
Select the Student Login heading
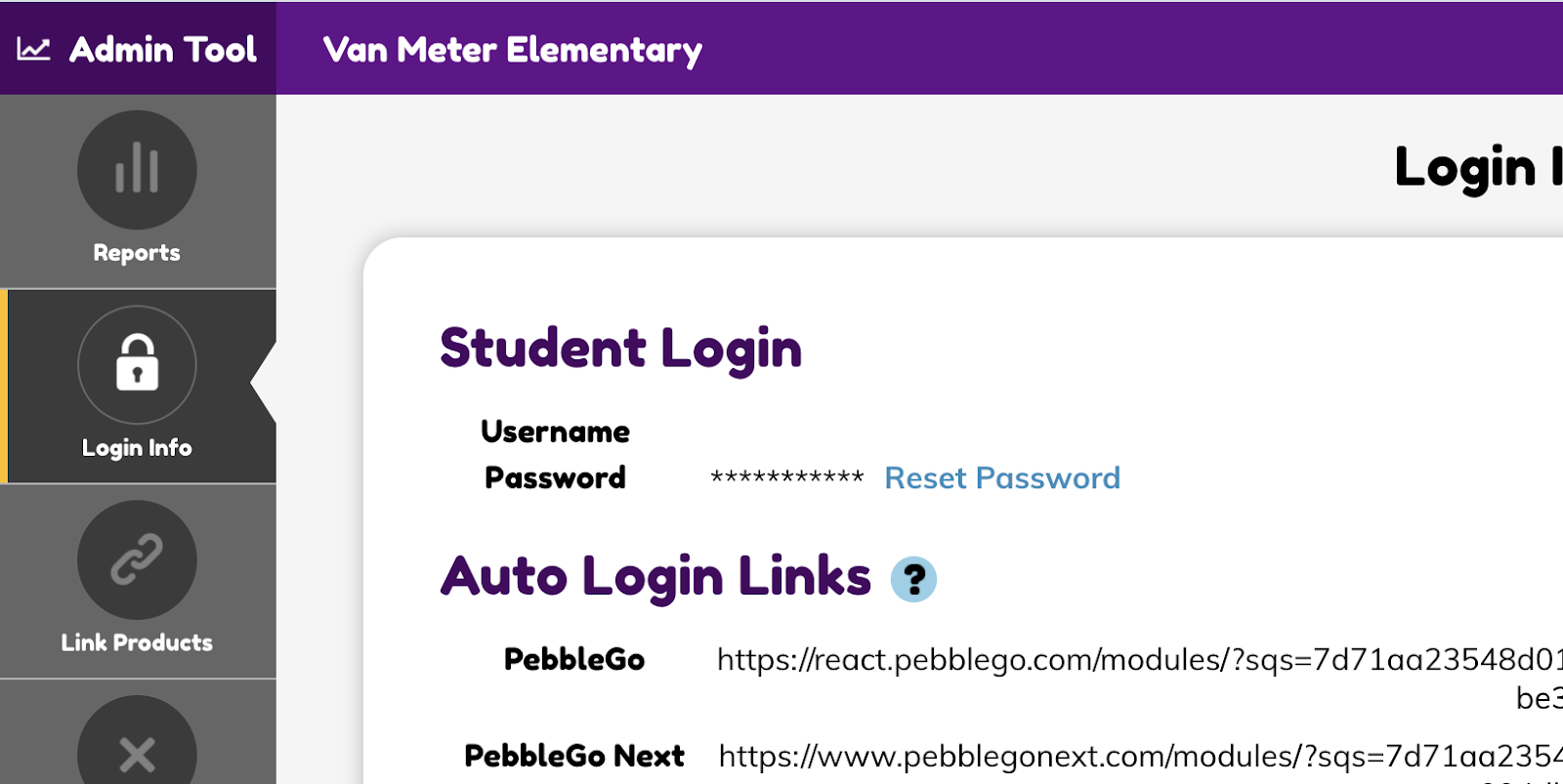point(620,349)
